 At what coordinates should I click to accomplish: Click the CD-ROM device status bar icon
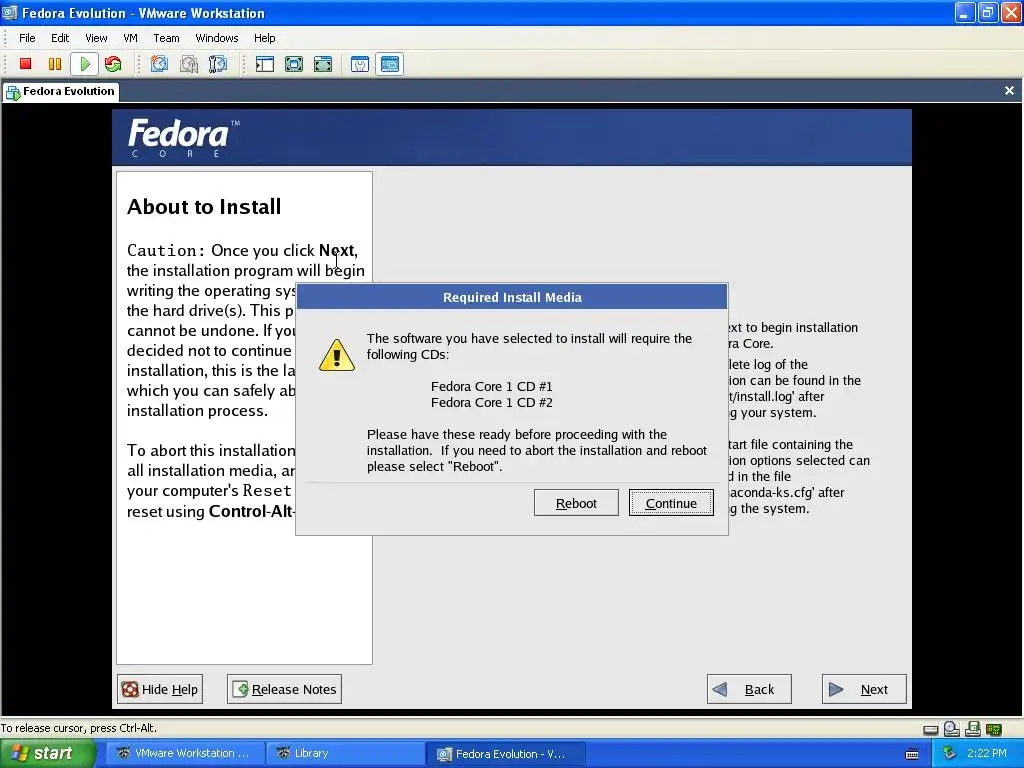(952, 728)
